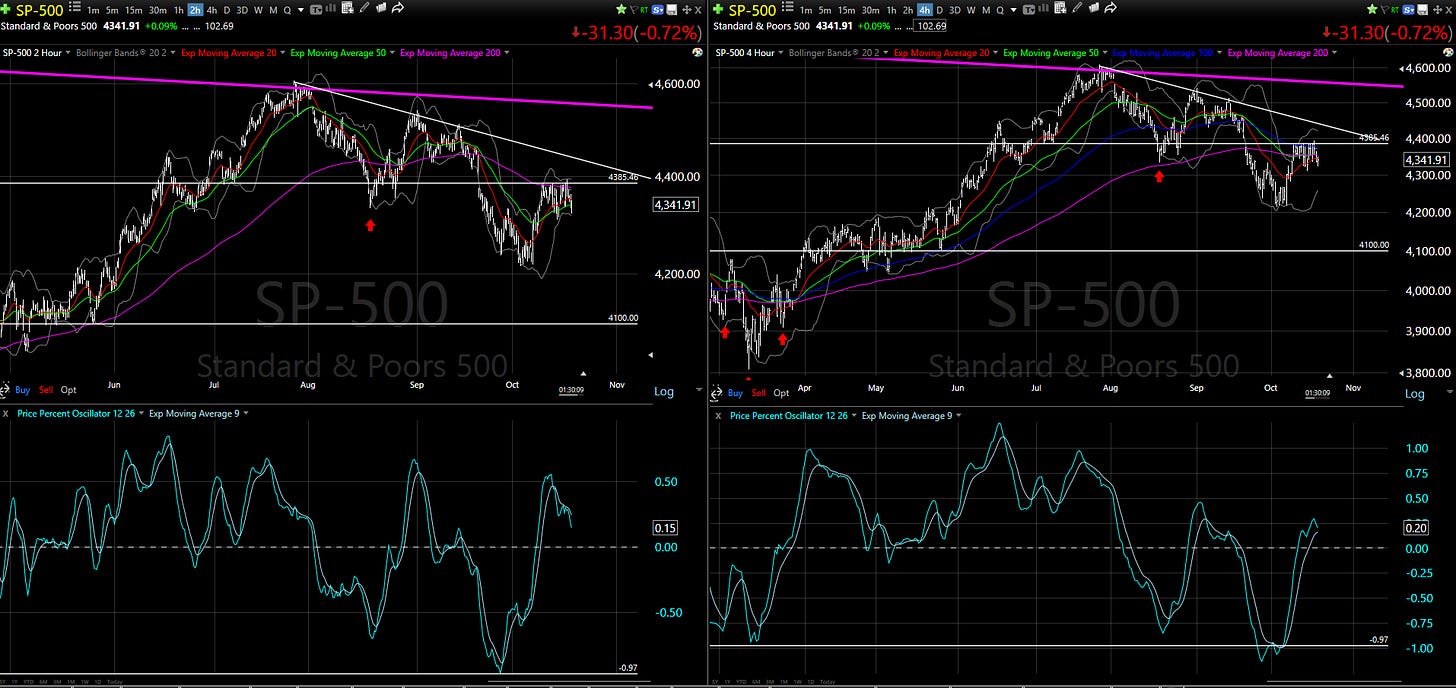The height and width of the screenshot is (688, 1456).
Task: Open the timeframe arrow after Q on the 2 Hour chart
Action: pos(300,10)
